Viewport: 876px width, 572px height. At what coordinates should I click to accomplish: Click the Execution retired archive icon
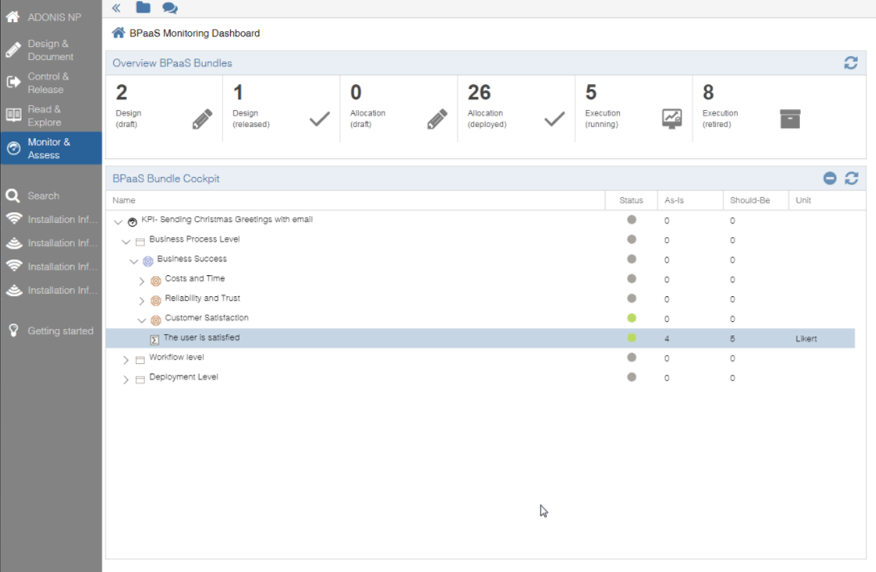[789, 119]
